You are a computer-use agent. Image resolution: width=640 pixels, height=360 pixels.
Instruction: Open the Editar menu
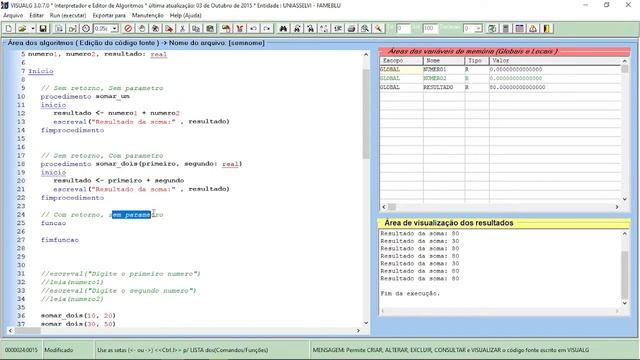coord(36,16)
